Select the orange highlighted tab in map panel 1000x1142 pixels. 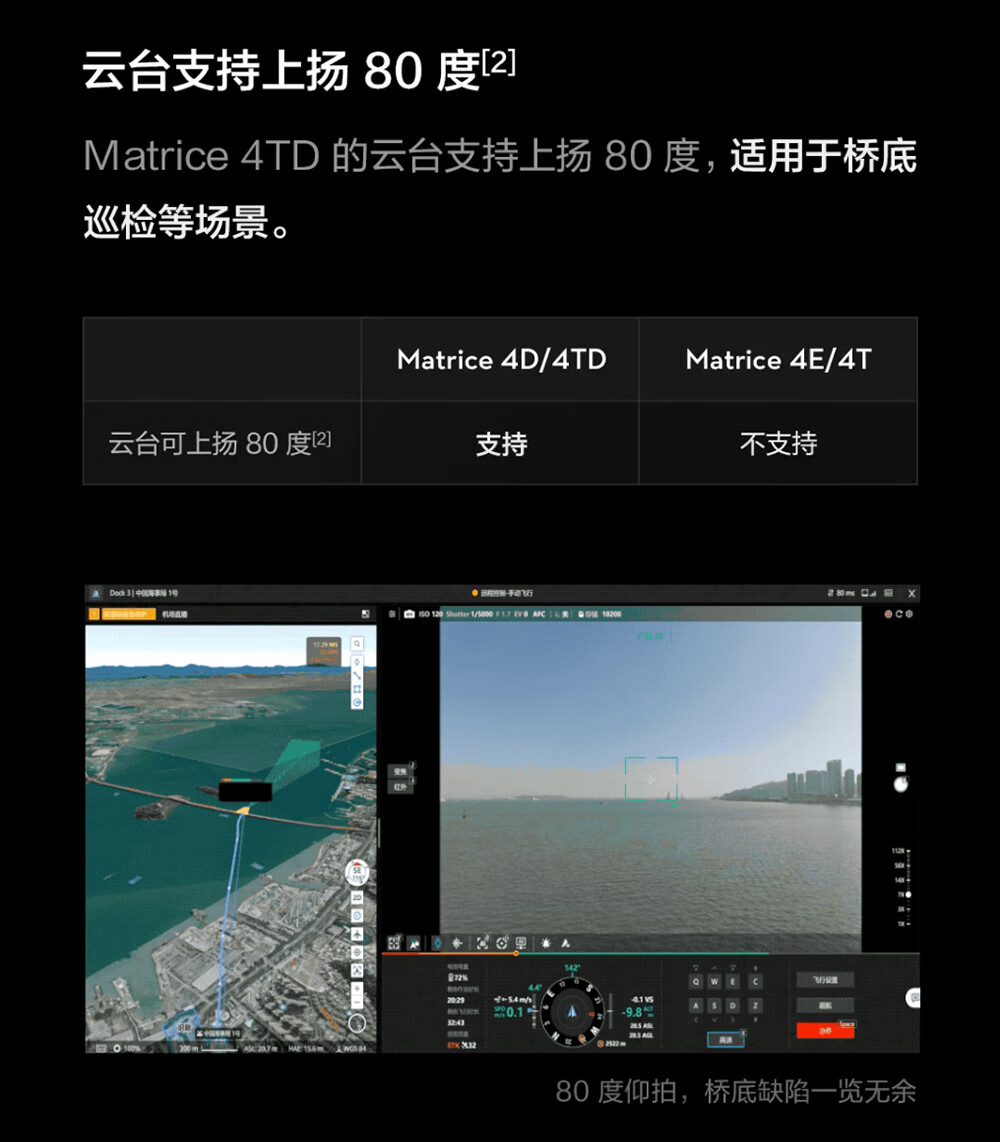[x=129, y=614]
